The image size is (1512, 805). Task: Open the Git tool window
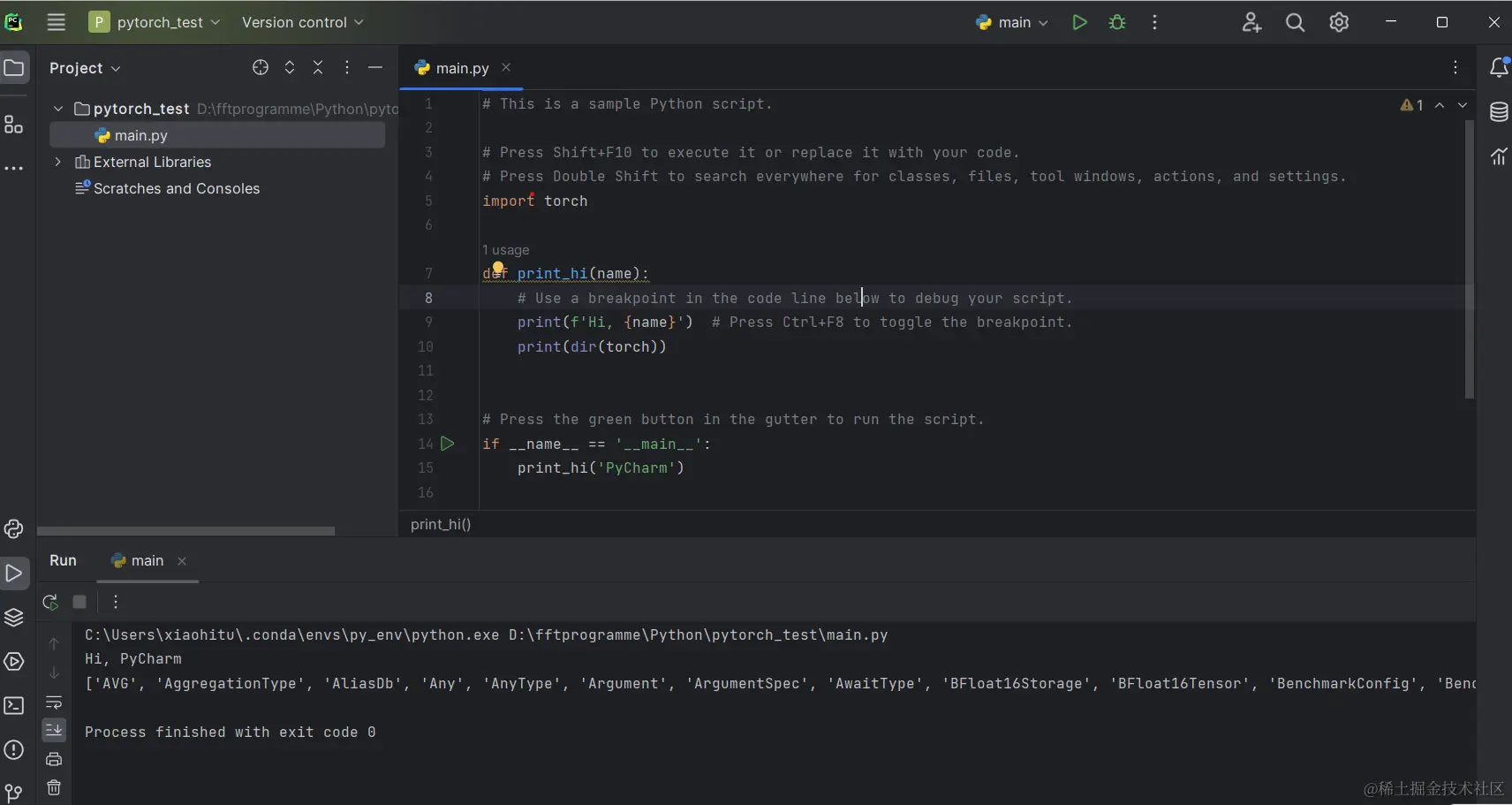point(14,793)
